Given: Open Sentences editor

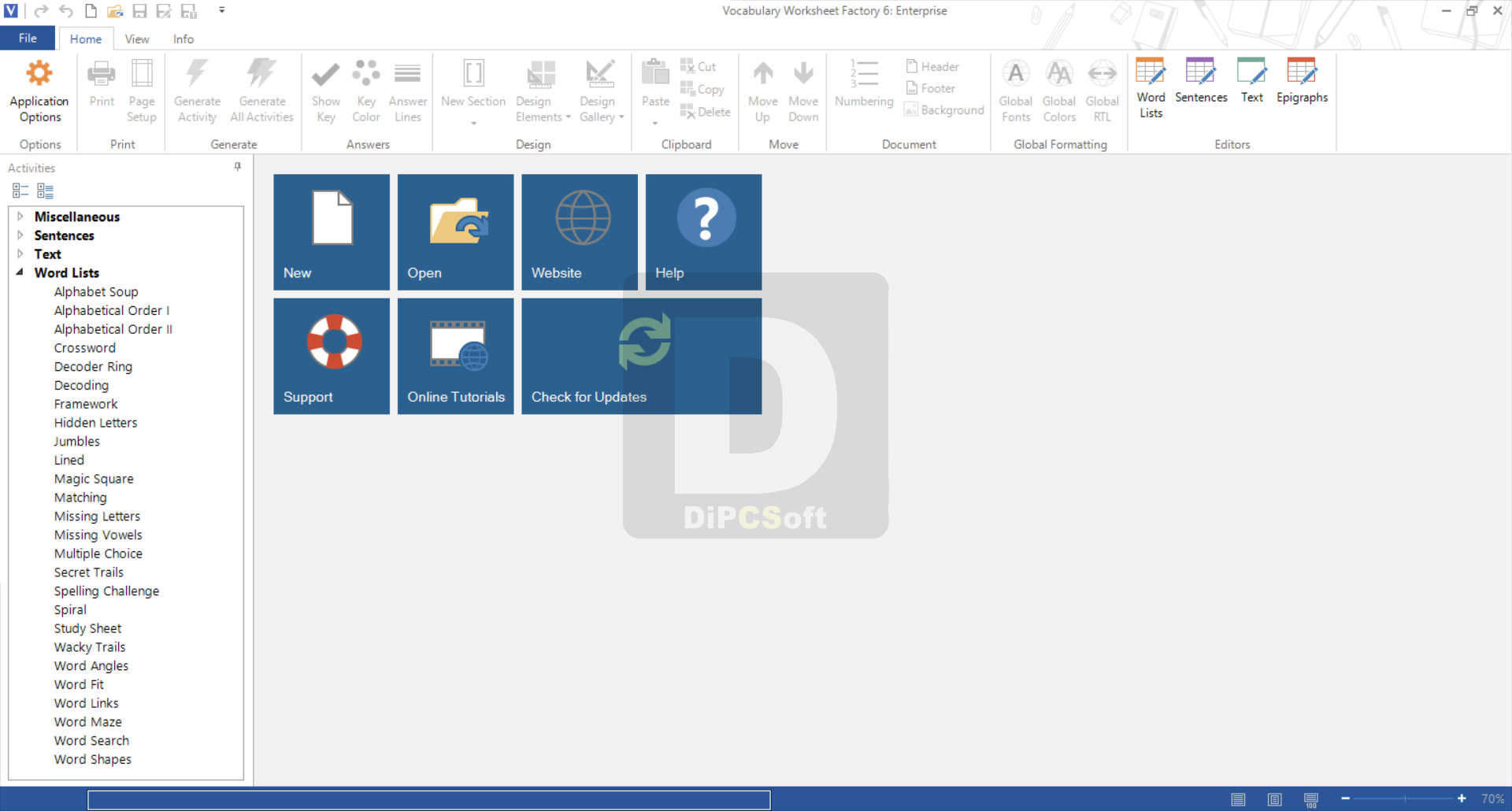Looking at the screenshot, I should click(1201, 80).
